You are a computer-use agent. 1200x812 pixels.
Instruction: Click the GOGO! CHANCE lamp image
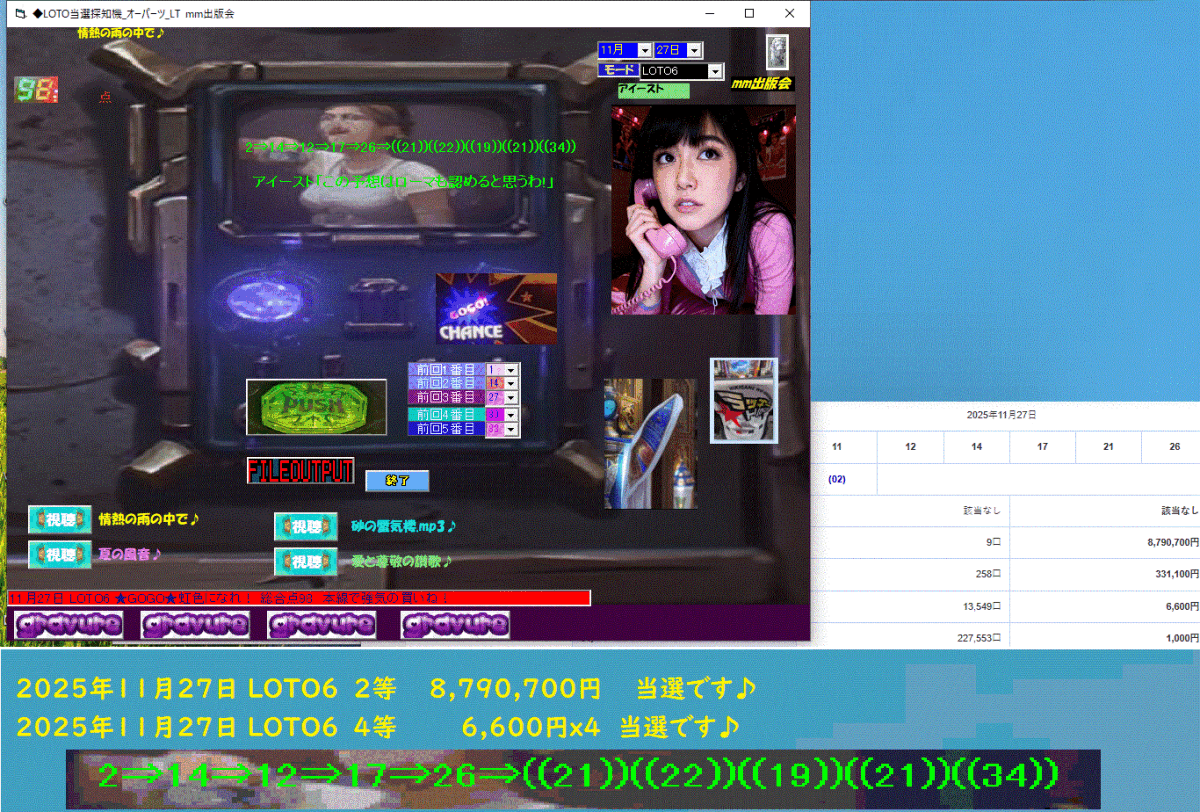pyautogui.click(x=496, y=308)
